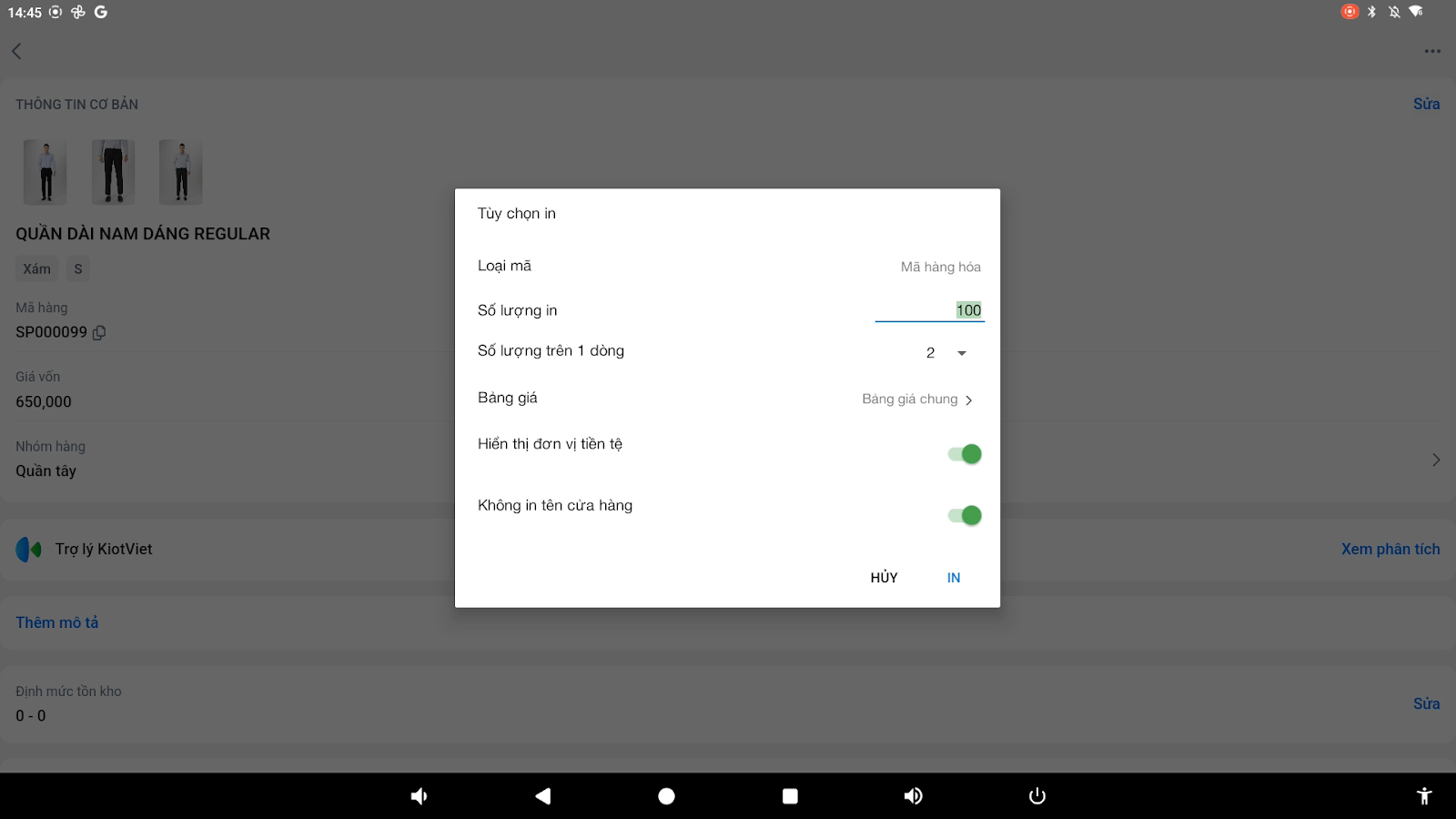Focus the Số lượng in quantity field

929,310
